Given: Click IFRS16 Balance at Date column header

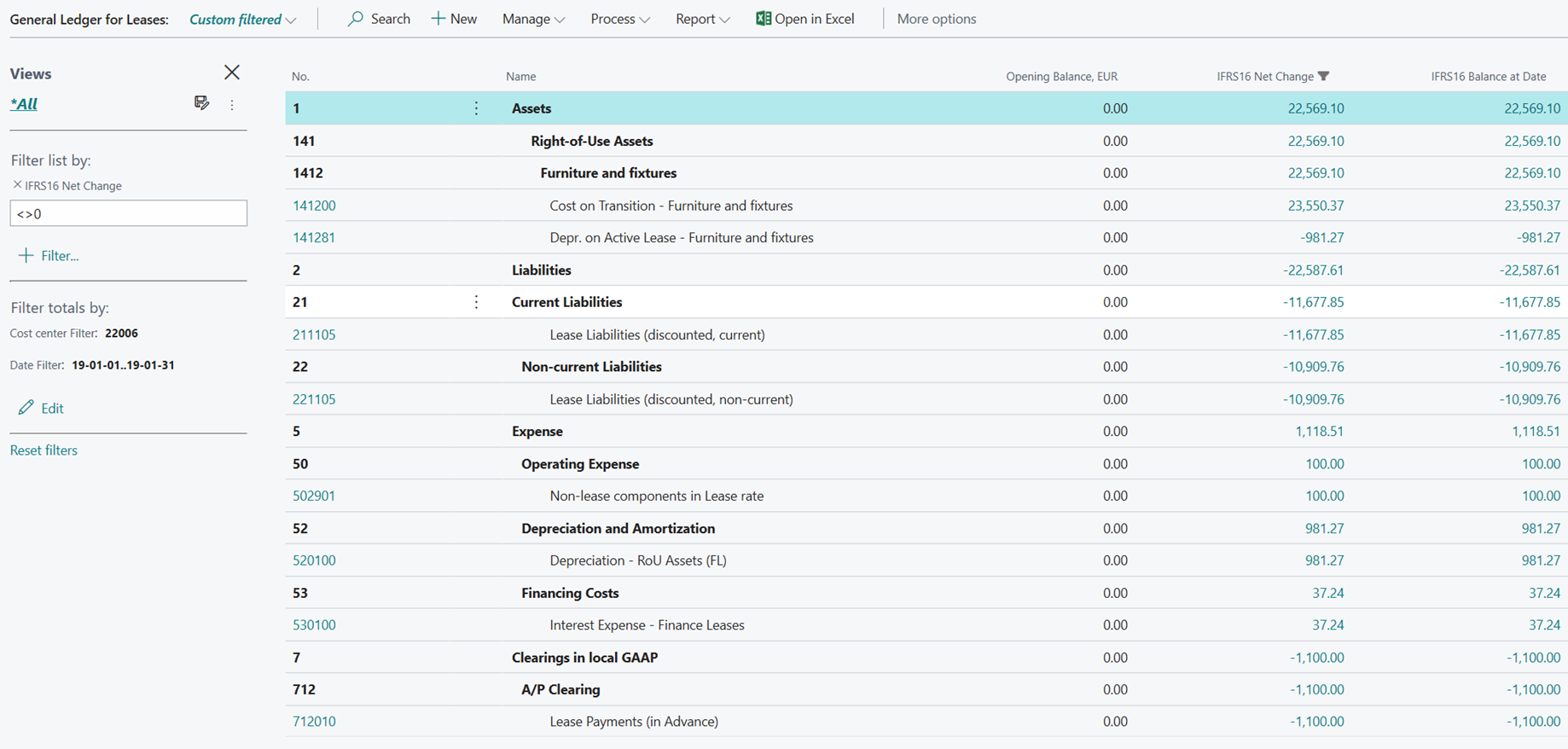Looking at the screenshot, I should 1488,77.
